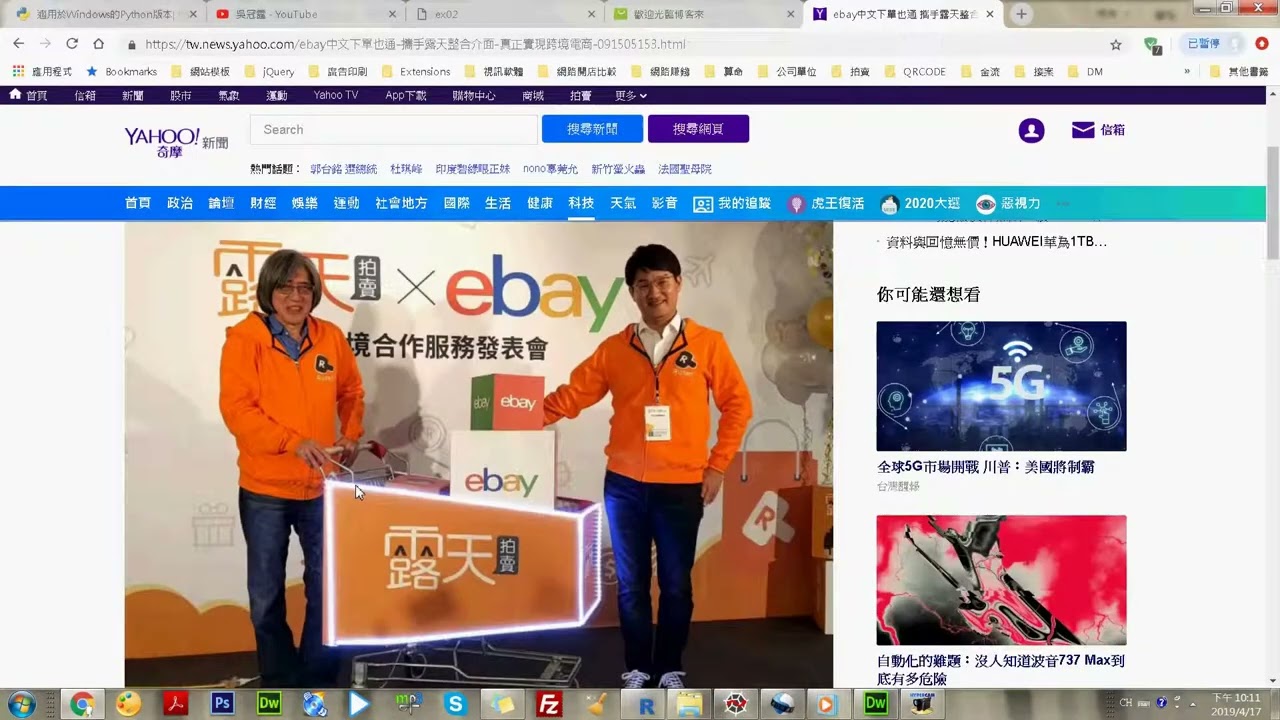Click the browser address bar URL
Image resolution: width=1280 pixels, height=720 pixels.
415,44
